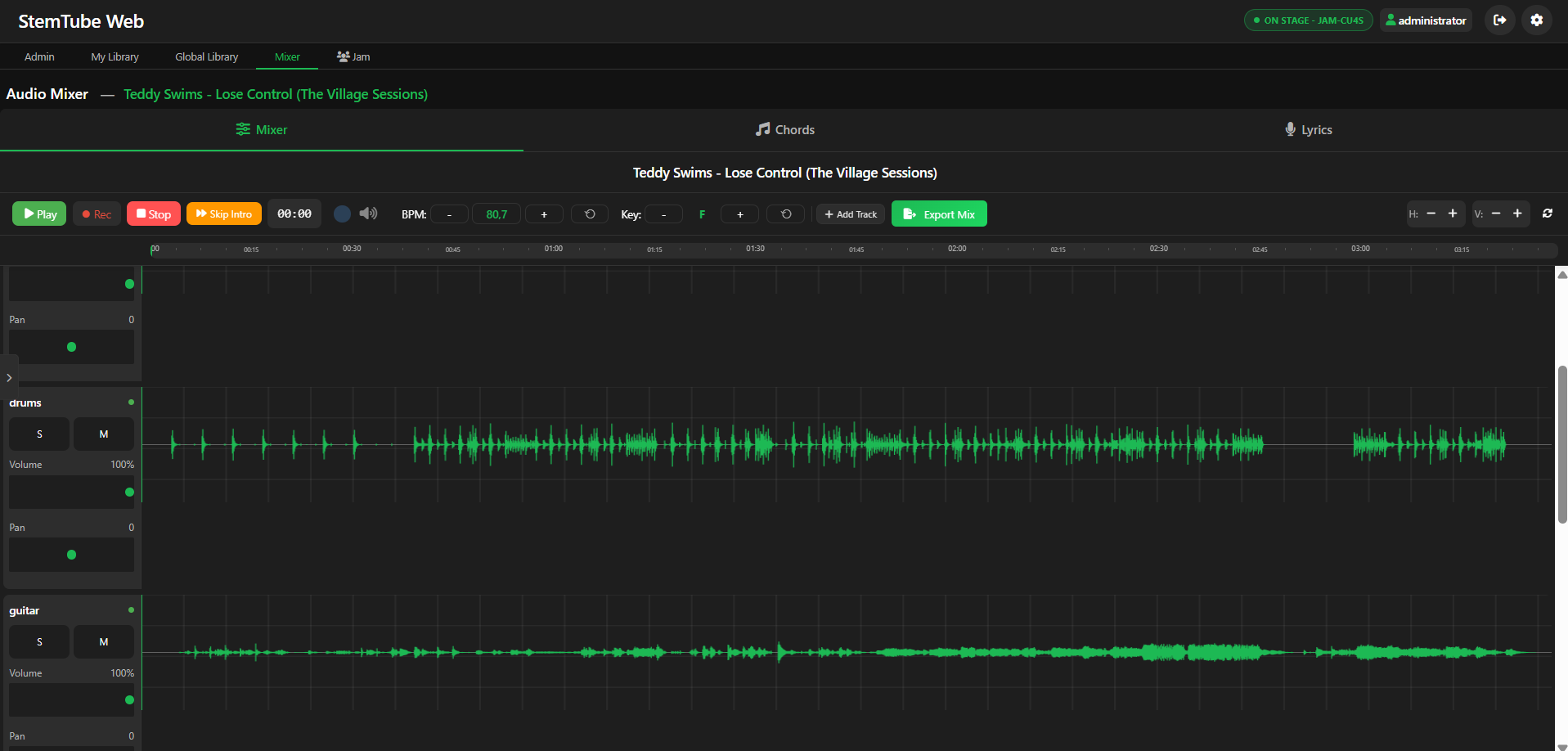Select the Mixer sub-tab with sliders icon

[x=261, y=129]
